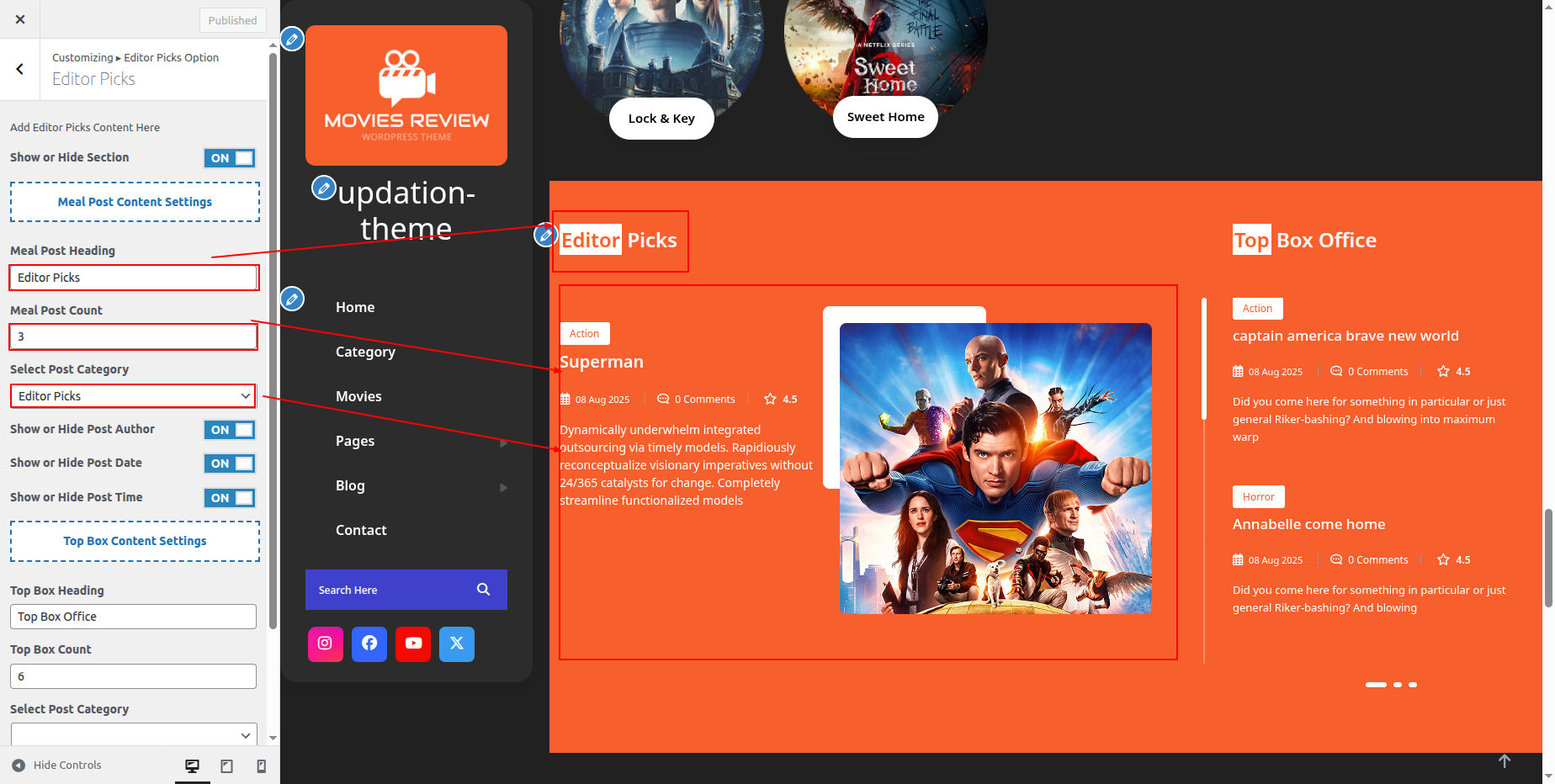Open the Movies menu item
The image size is (1555, 784).
point(358,396)
